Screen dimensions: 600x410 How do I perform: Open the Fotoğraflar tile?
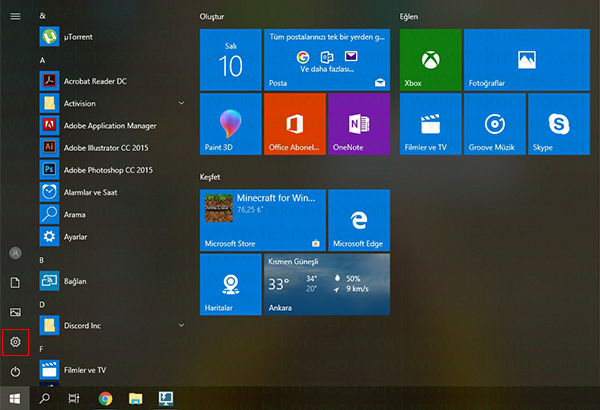(x=527, y=60)
